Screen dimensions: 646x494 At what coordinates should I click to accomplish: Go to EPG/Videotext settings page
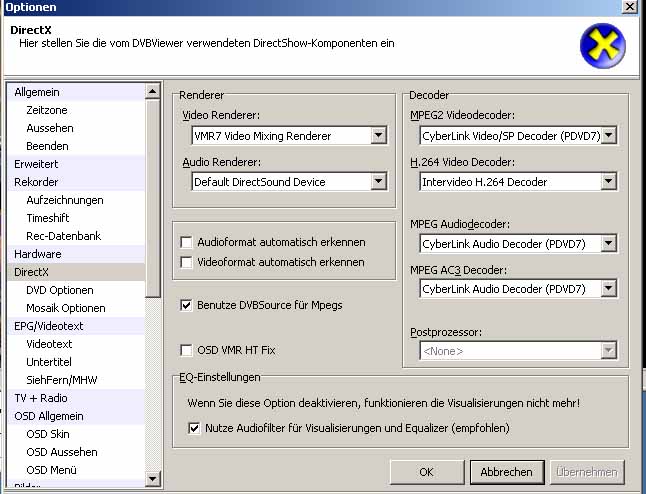50,326
